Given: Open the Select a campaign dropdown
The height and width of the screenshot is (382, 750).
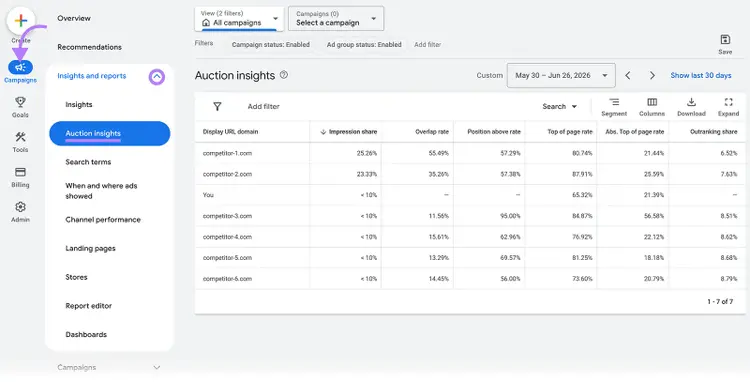Looking at the screenshot, I should 336,19.
